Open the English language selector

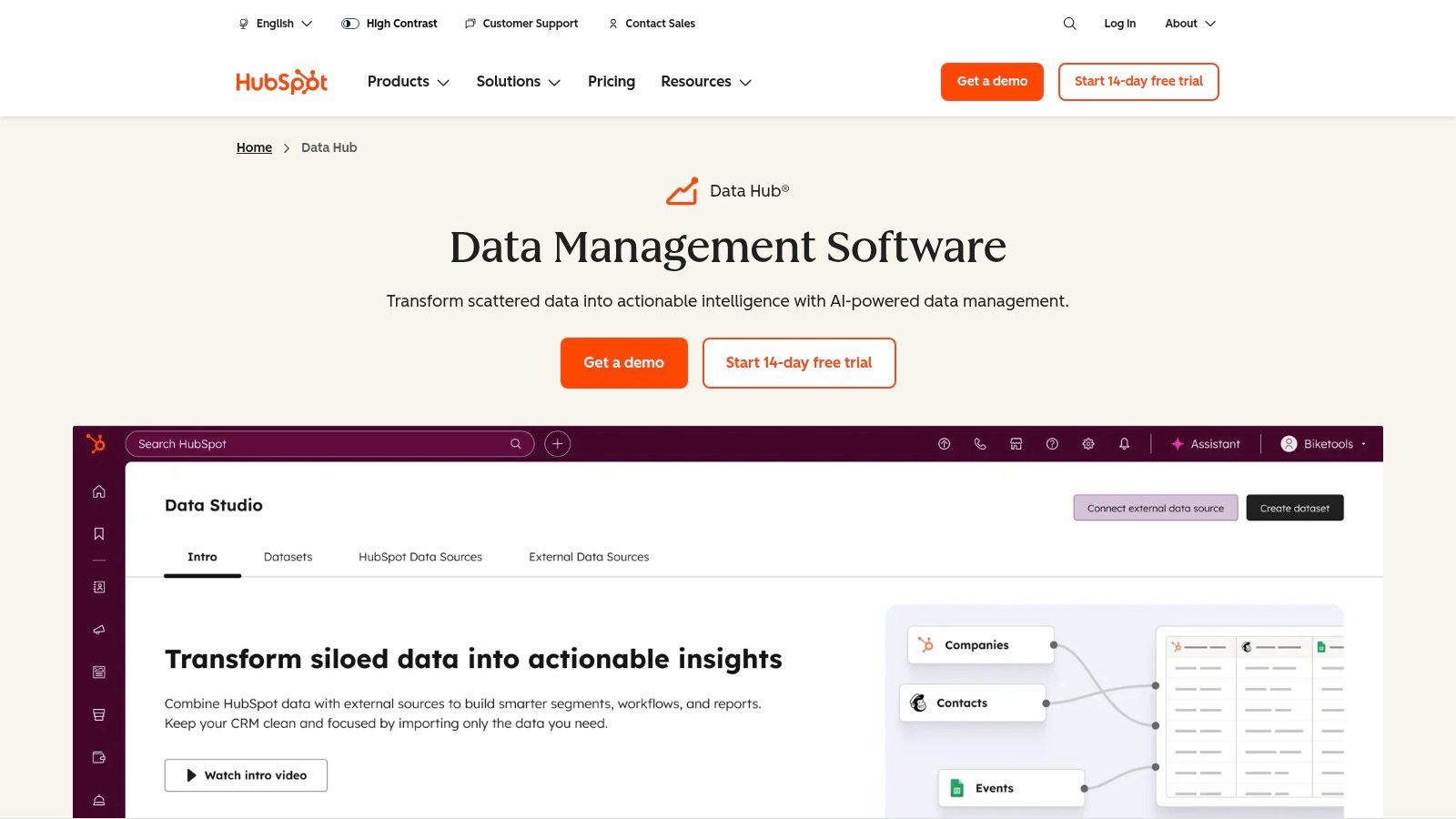click(273, 23)
